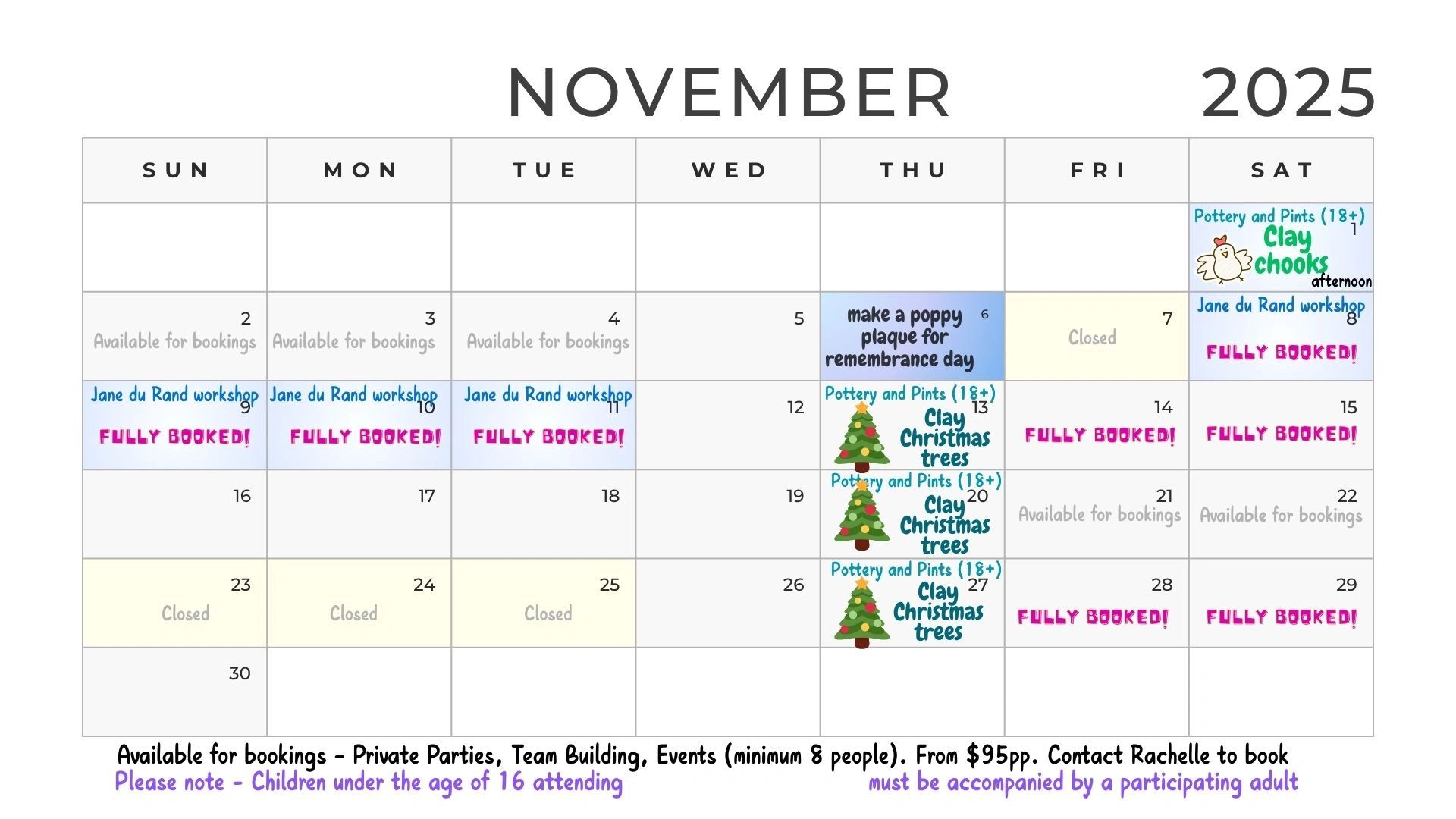Click the NOVEMBER month title

point(729,93)
